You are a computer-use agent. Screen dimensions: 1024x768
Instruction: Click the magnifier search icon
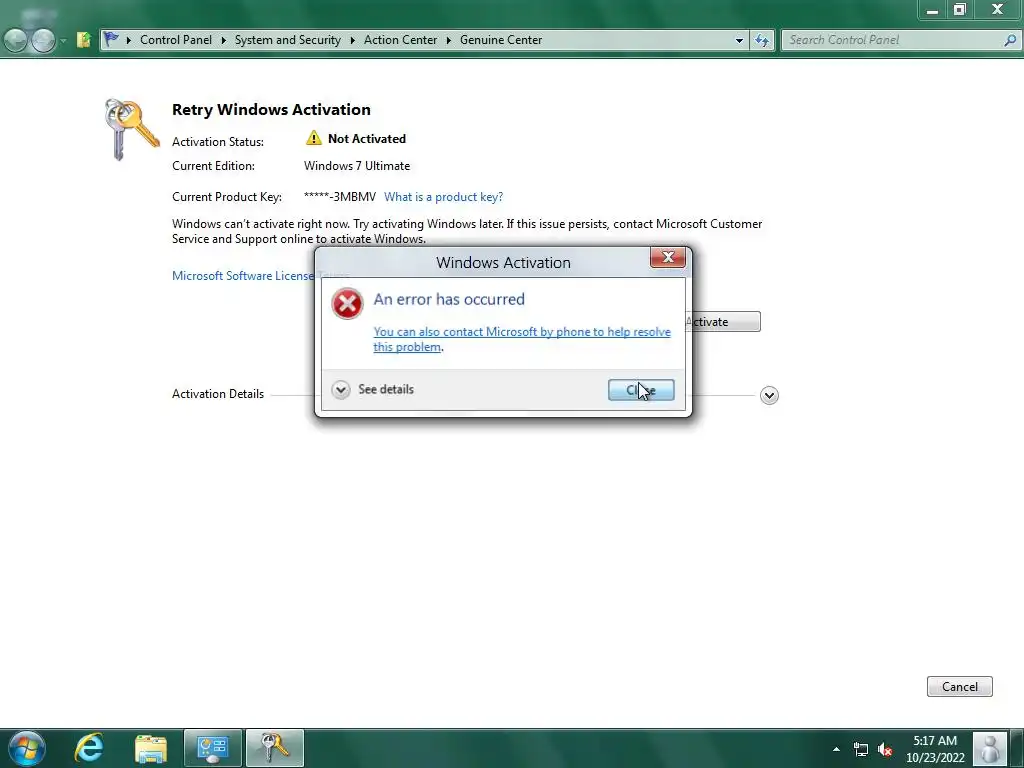click(x=1010, y=40)
